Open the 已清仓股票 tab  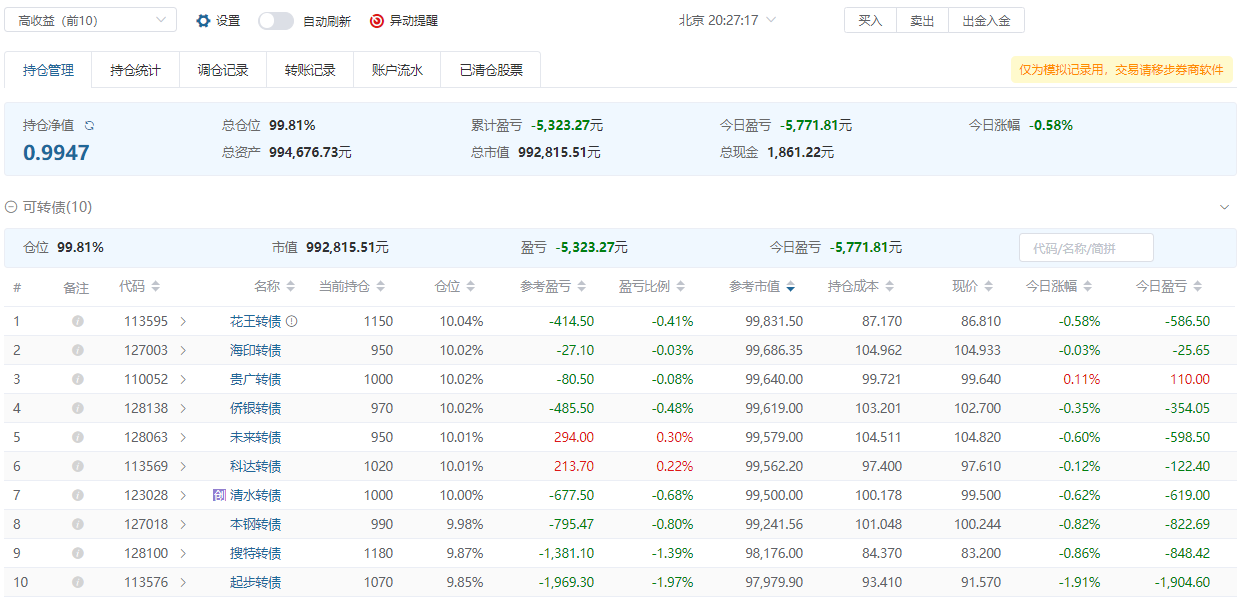pyautogui.click(x=490, y=70)
